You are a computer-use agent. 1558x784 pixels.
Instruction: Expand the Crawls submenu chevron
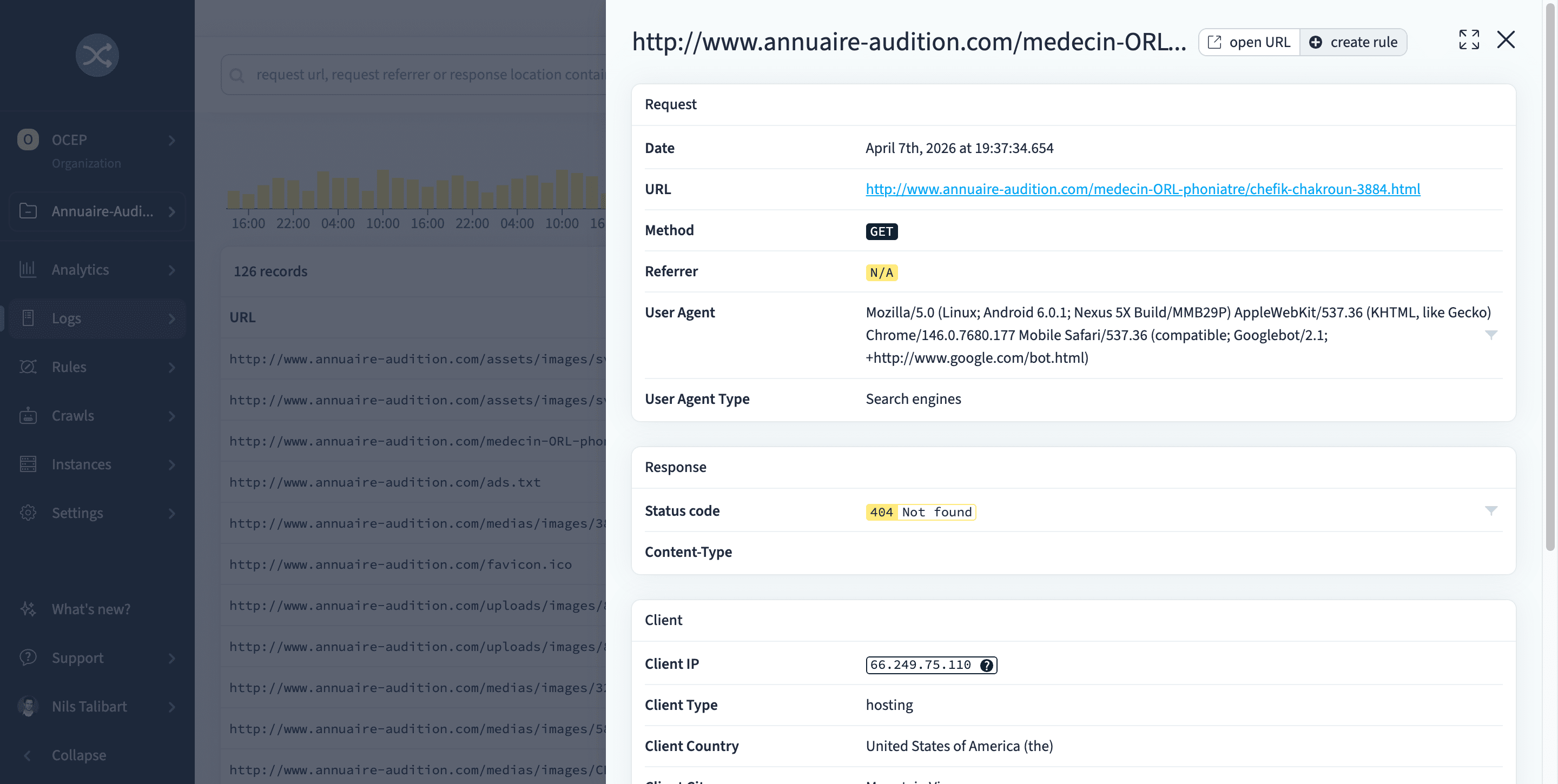coord(172,416)
